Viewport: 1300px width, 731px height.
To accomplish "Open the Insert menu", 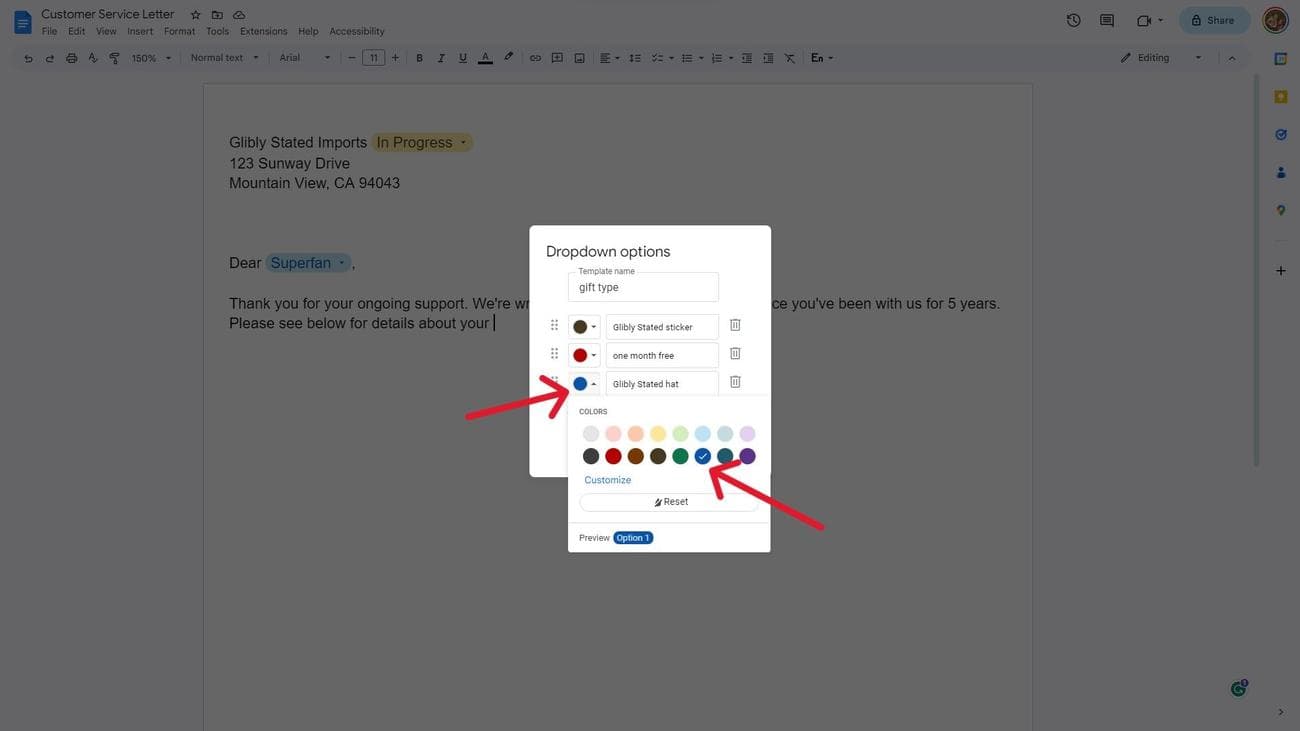I will (x=140, y=31).
